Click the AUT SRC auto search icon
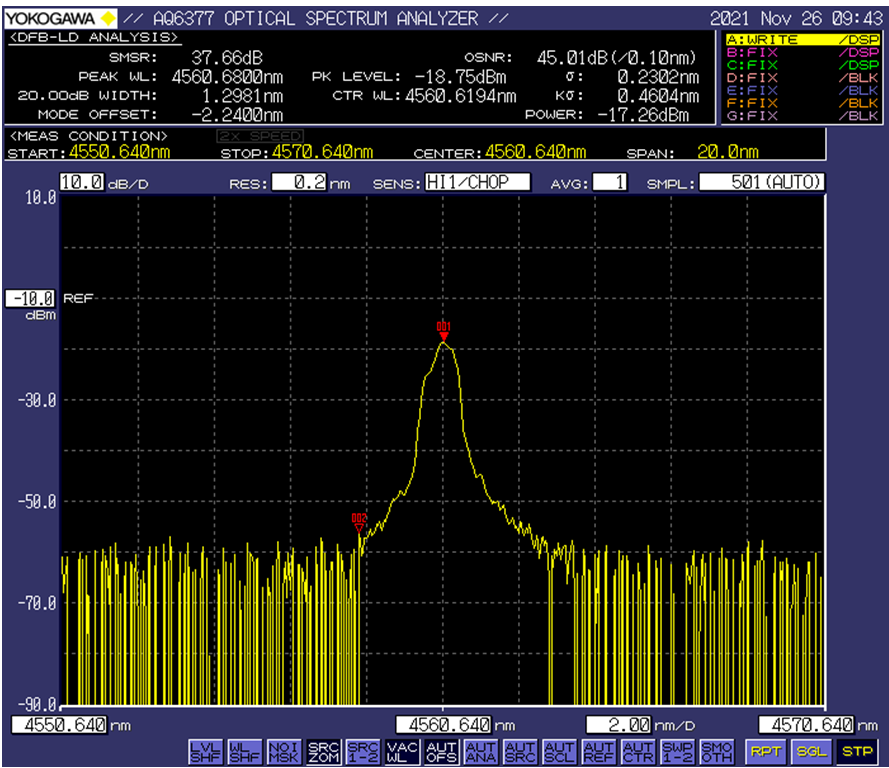This screenshot has height=768, width=889. pyautogui.click(x=519, y=751)
